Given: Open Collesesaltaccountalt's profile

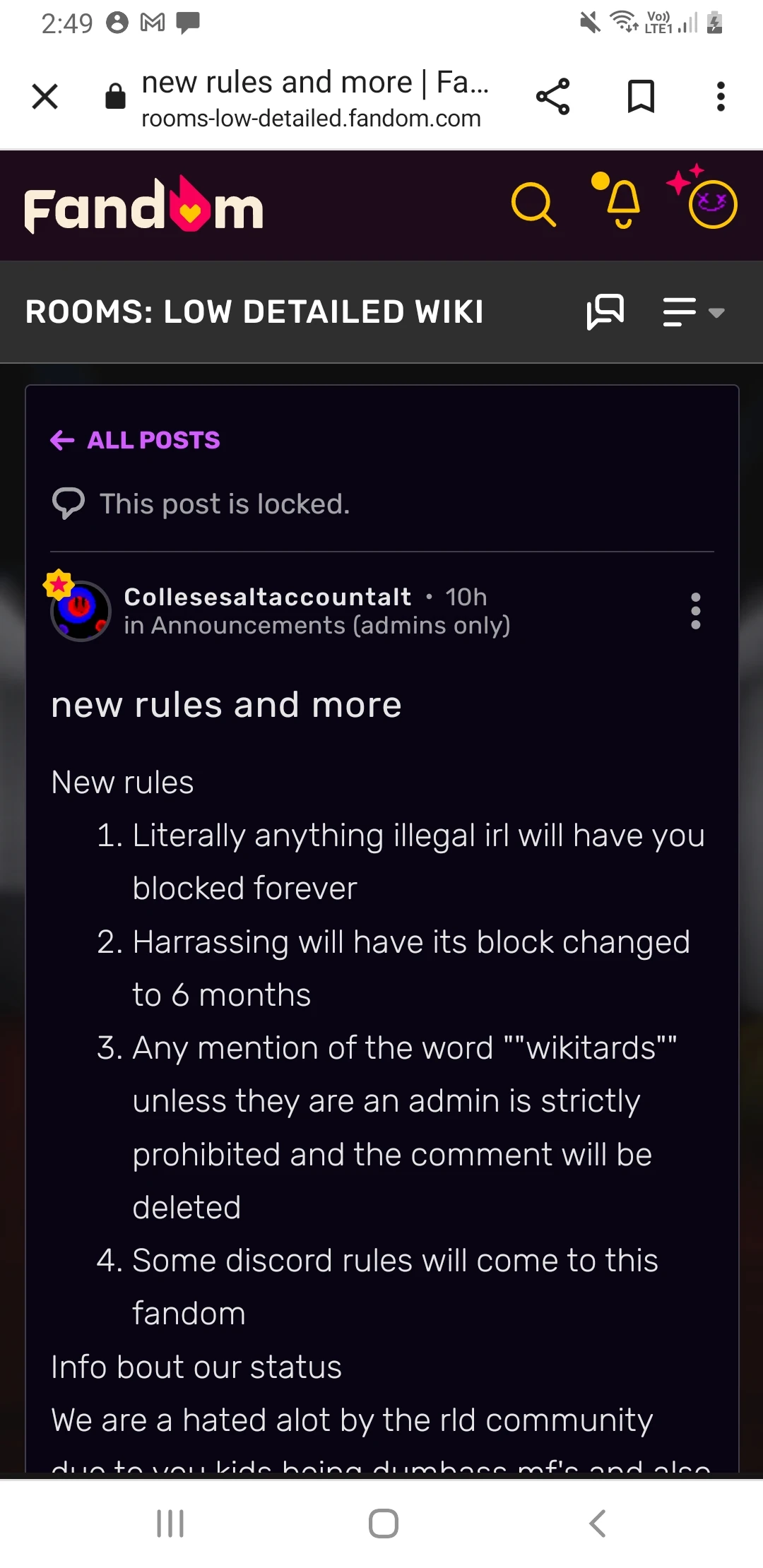Looking at the screenshot, I should pos(267,597).
